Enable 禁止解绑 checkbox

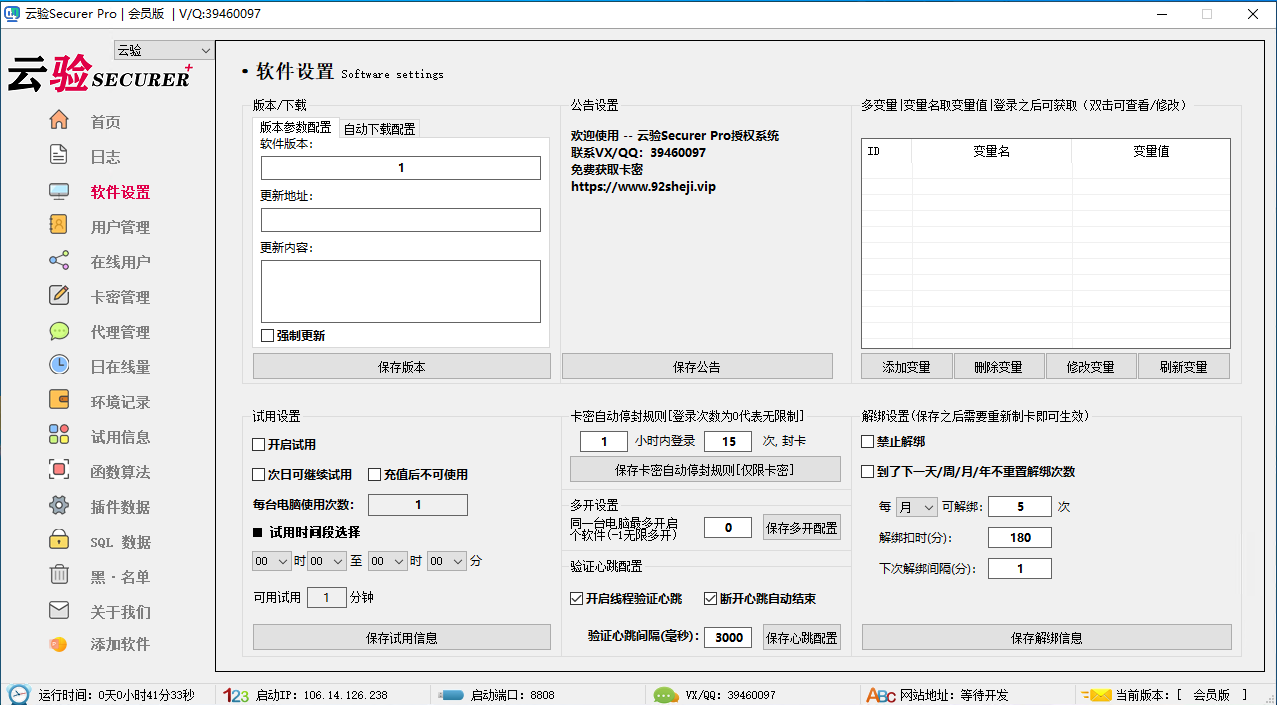868,441
